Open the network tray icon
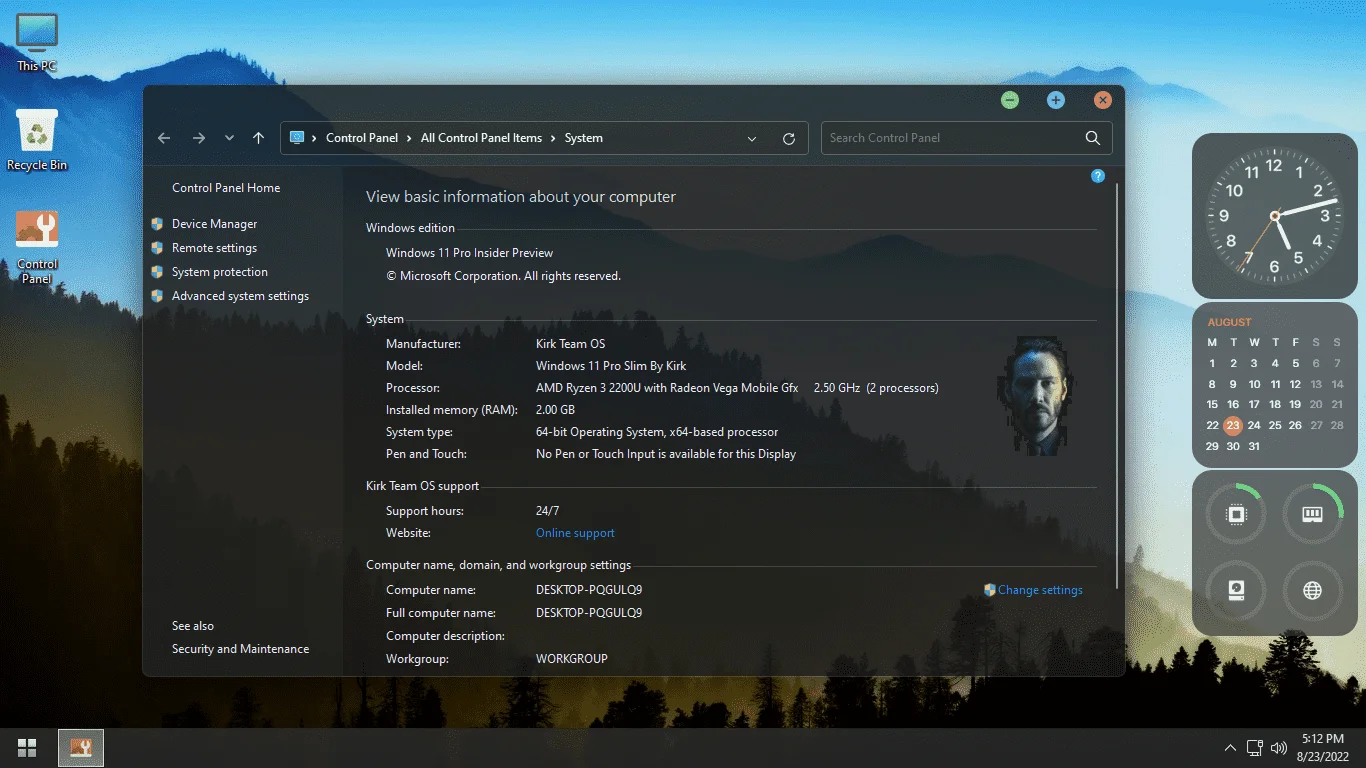 tap(1255, 748)
